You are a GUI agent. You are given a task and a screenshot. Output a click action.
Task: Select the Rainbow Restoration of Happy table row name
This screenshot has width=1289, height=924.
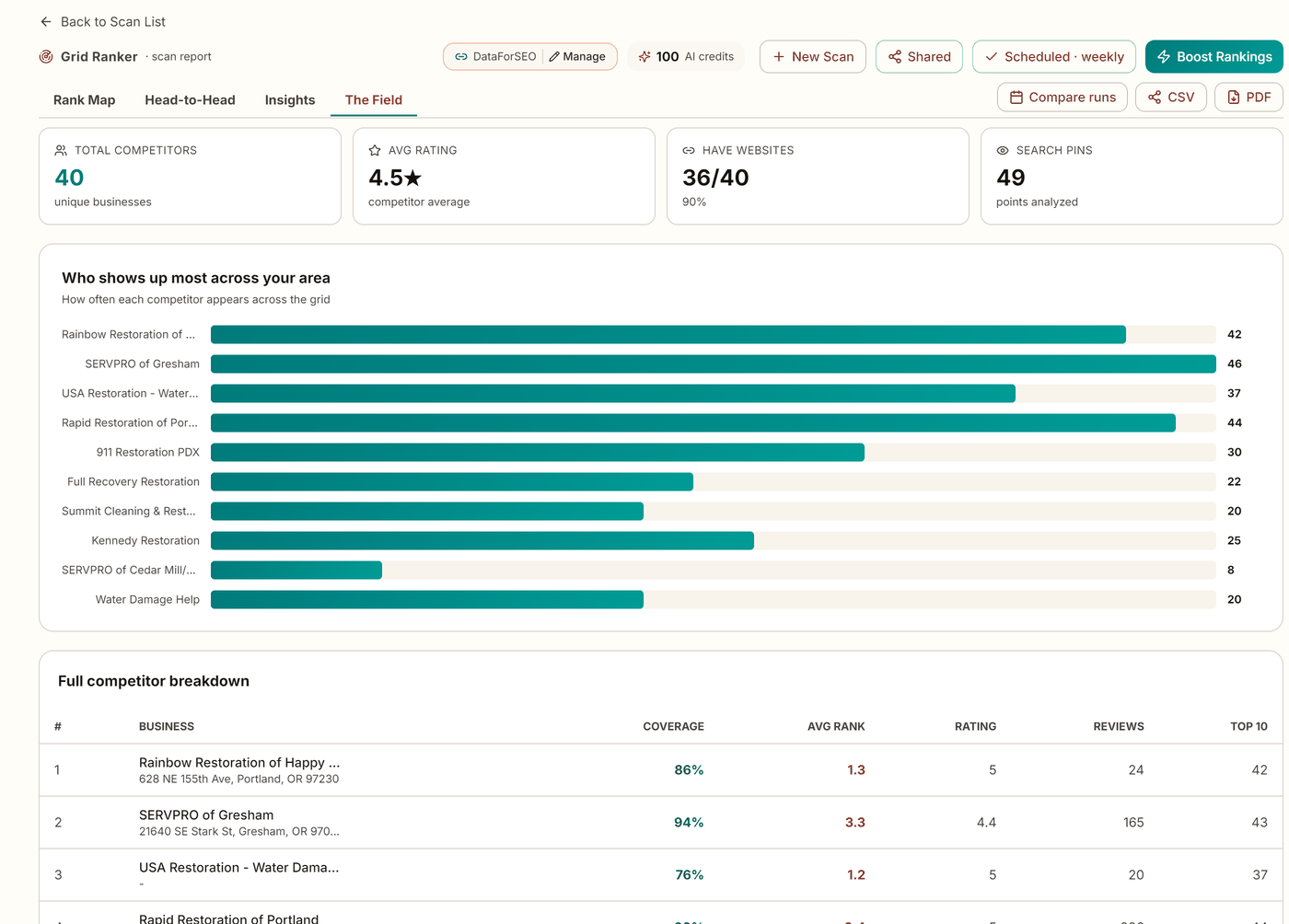[x=239, y=763]
